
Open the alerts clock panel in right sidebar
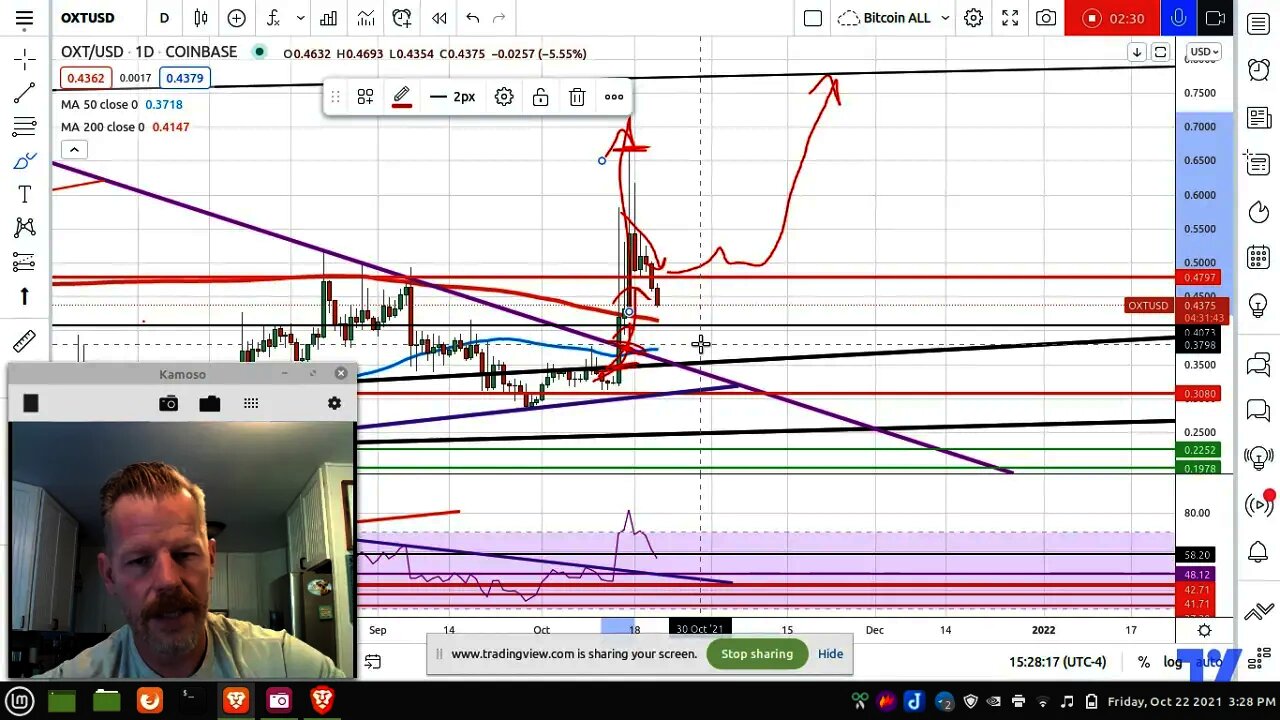click(1258, 70)
